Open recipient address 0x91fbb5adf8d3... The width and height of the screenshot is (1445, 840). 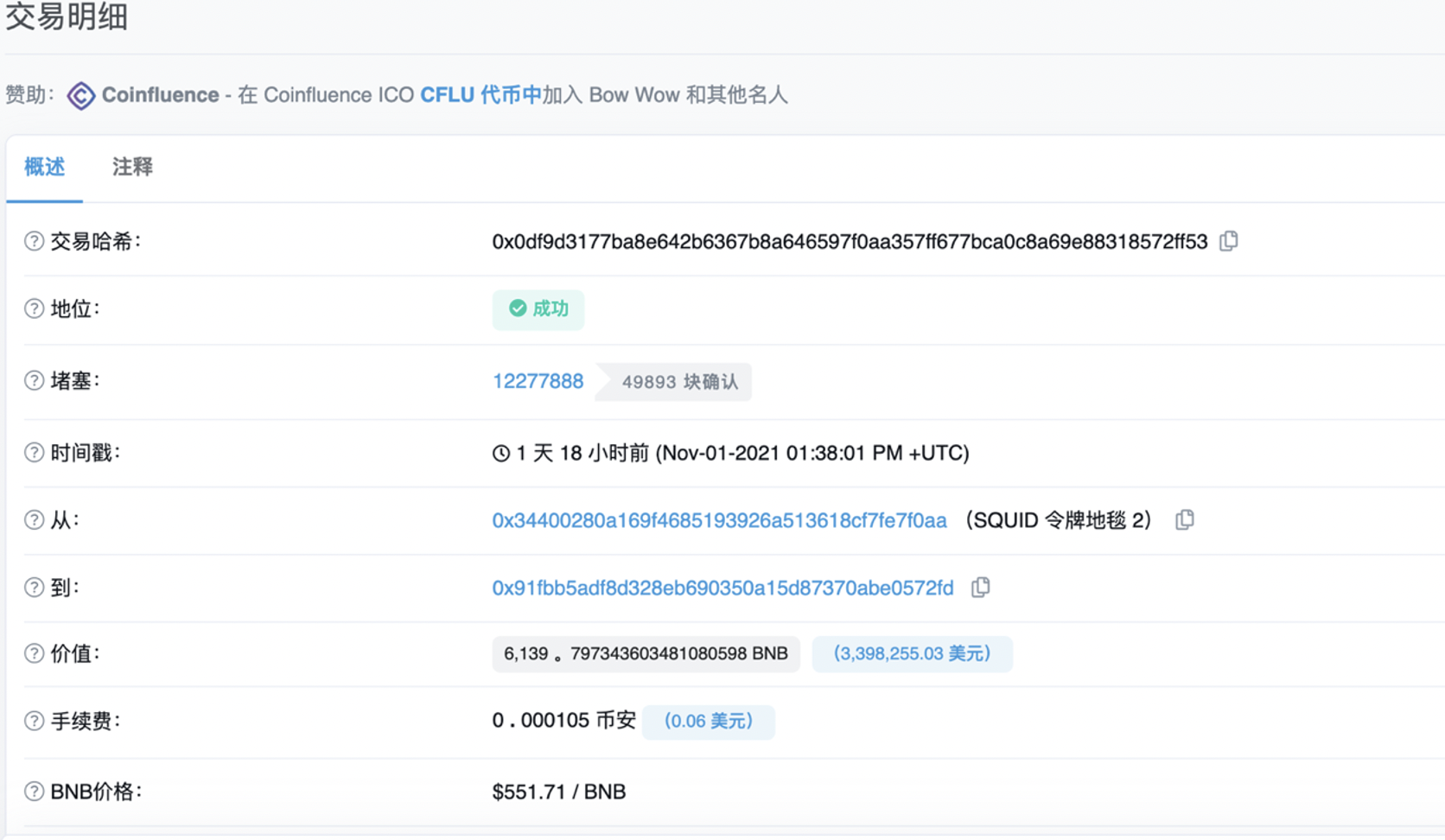(722, 589)
